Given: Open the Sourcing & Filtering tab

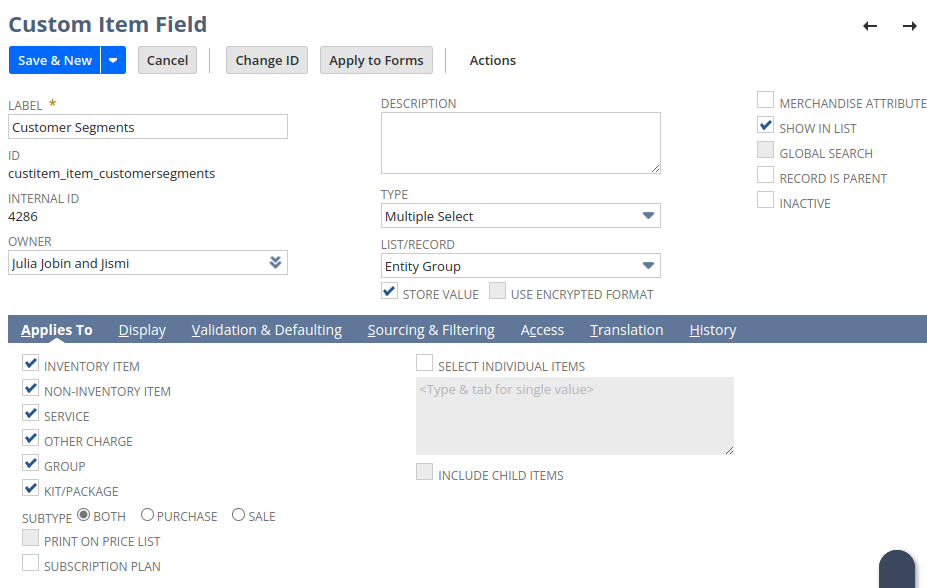Looking at the screenshot, I should tap(431, 330).
